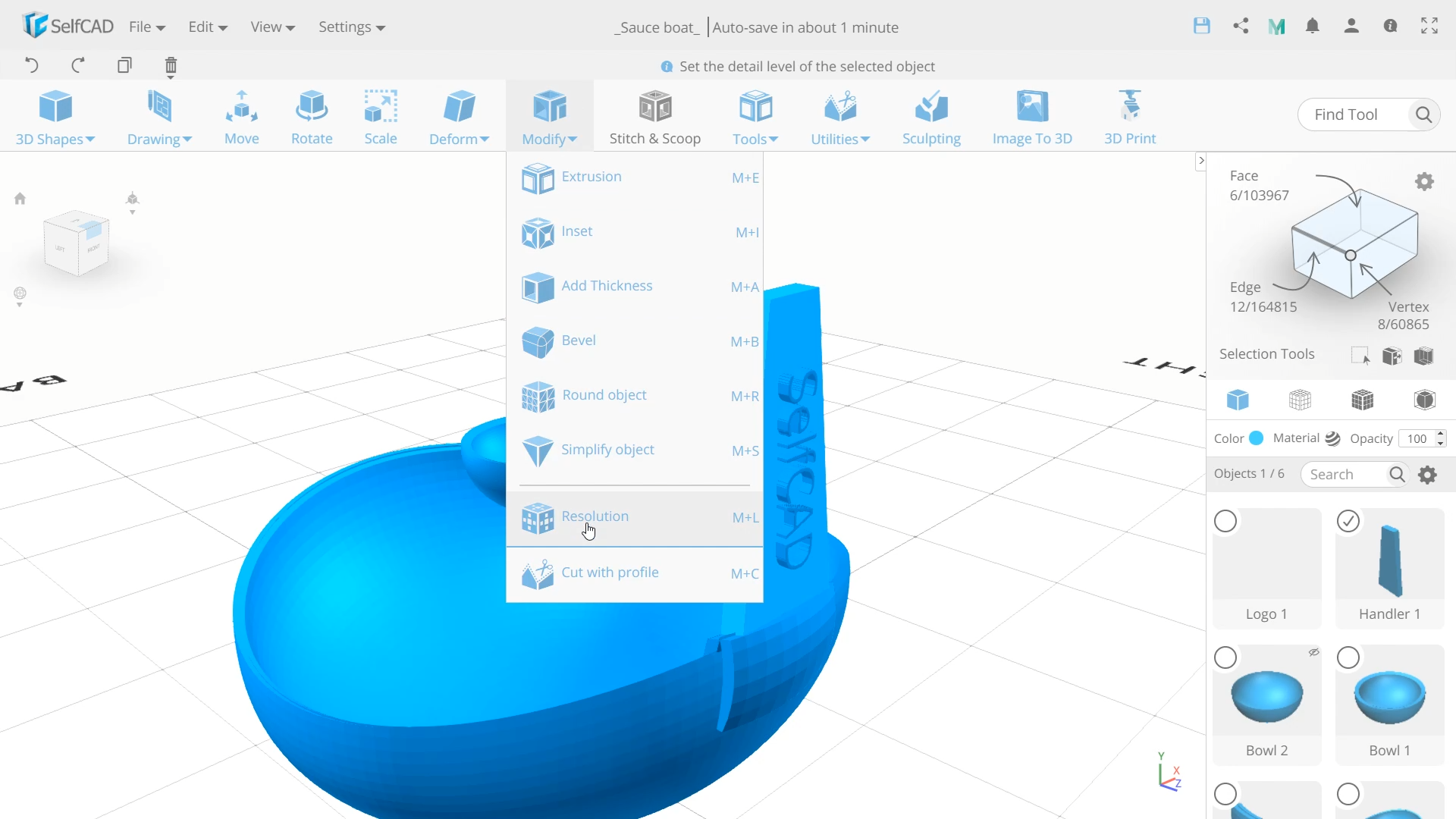
Task: Open the Material selector icon
Action: [x=1332, y=438]
